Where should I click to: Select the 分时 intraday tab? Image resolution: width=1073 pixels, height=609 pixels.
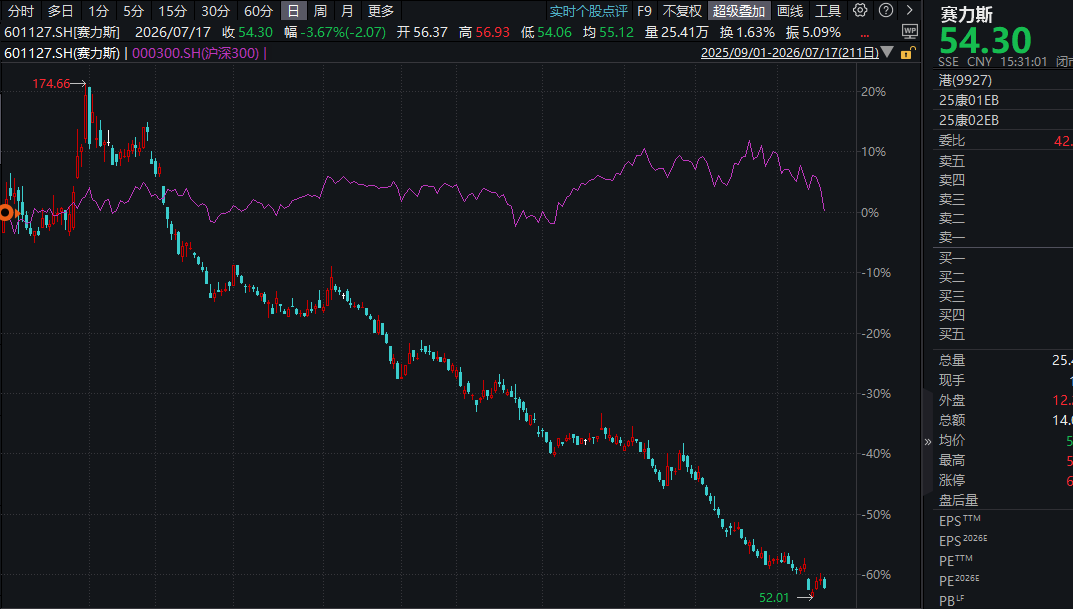point(21,11)
